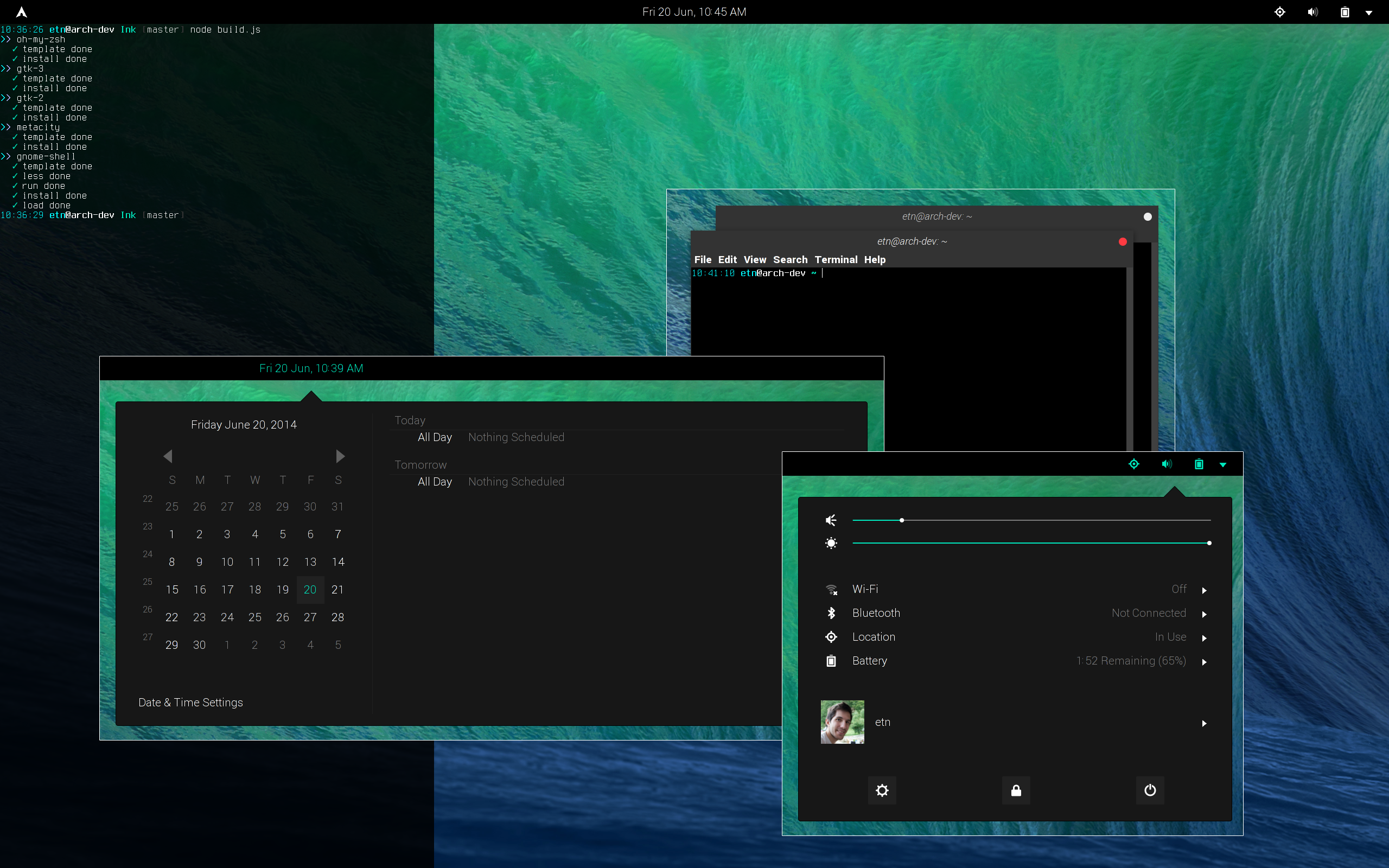Click the speaker mute icon beside volume slider
Viewport: 1389px width, 868px height.
831,520
